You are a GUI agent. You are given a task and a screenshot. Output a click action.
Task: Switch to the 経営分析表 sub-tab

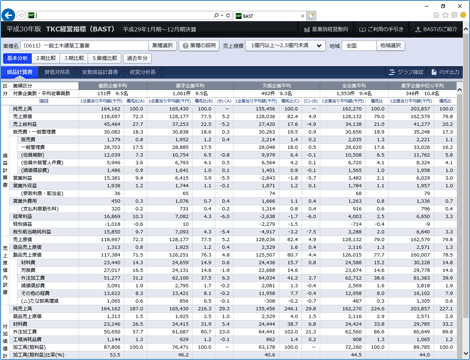(143, 72)
